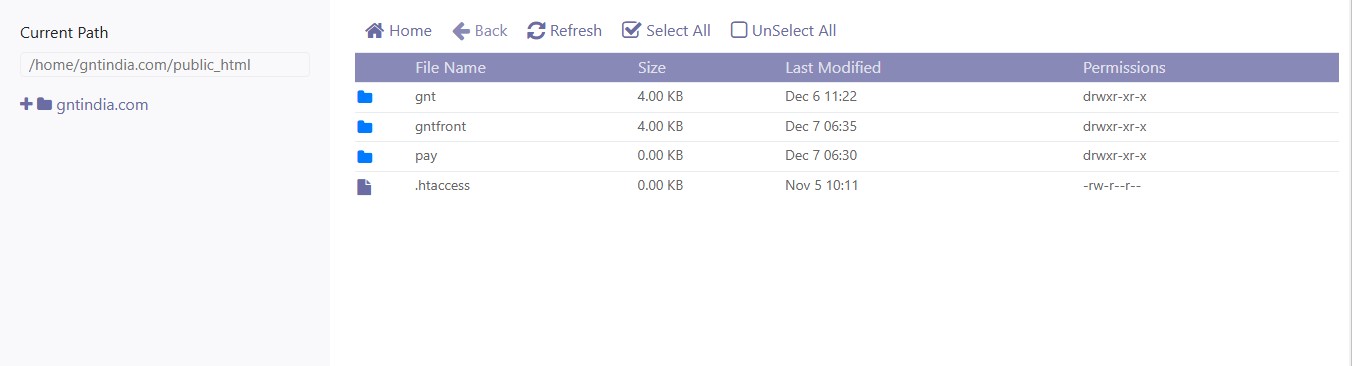Screen dimensions: 1352x366
Task: Open the .htaccess file name
Action: tap(442, 186)
